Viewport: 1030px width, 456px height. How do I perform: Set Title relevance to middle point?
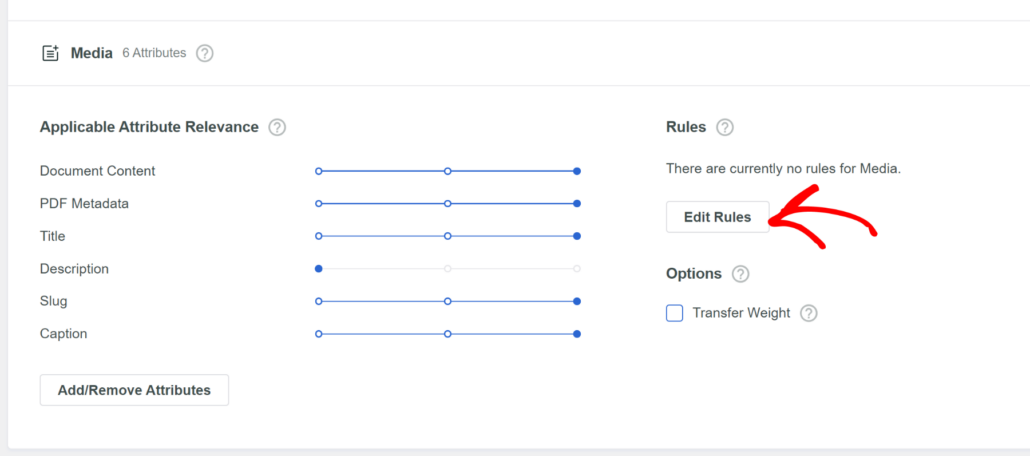448,236
